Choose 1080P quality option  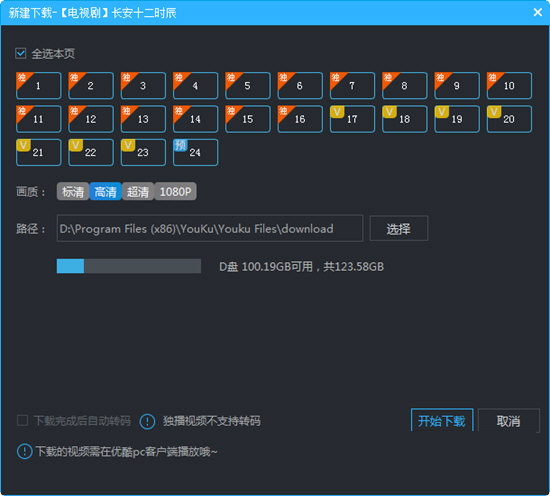[175, 192]
